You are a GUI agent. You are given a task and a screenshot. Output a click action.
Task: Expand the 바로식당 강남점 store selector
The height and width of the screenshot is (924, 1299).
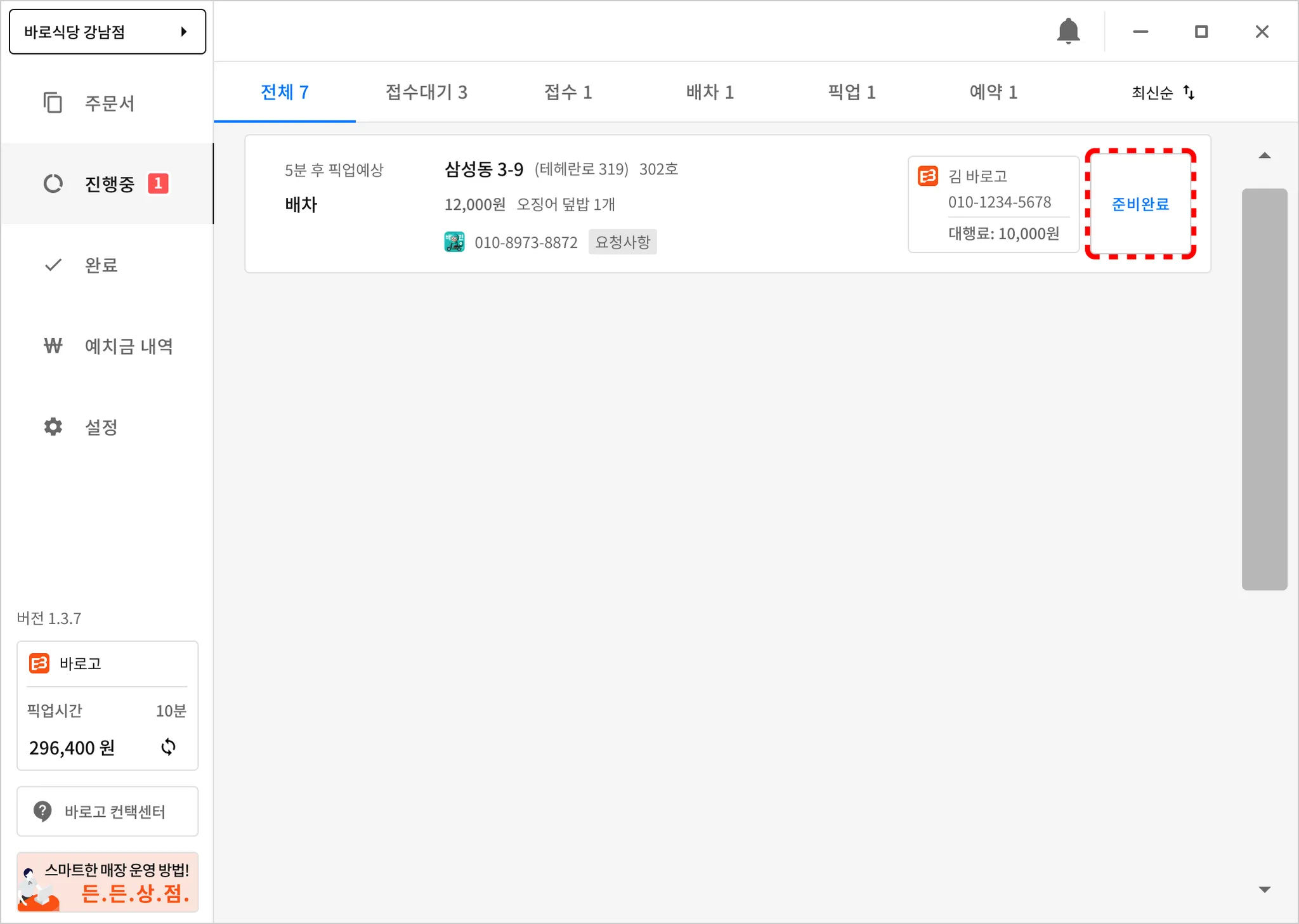[107, 32]
